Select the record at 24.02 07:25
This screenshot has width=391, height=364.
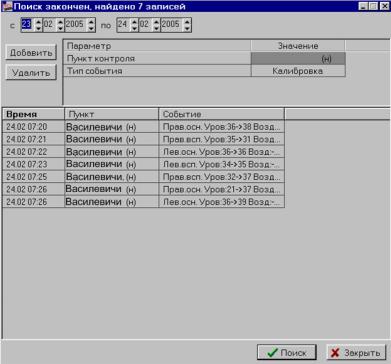click(x=143, y=177)
